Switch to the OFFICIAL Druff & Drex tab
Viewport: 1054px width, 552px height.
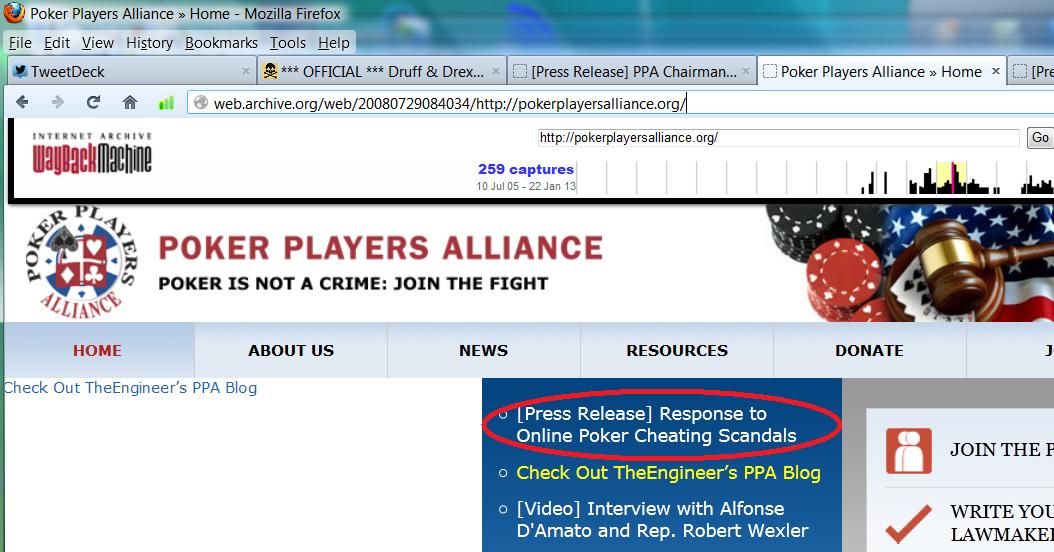point(382,71)
